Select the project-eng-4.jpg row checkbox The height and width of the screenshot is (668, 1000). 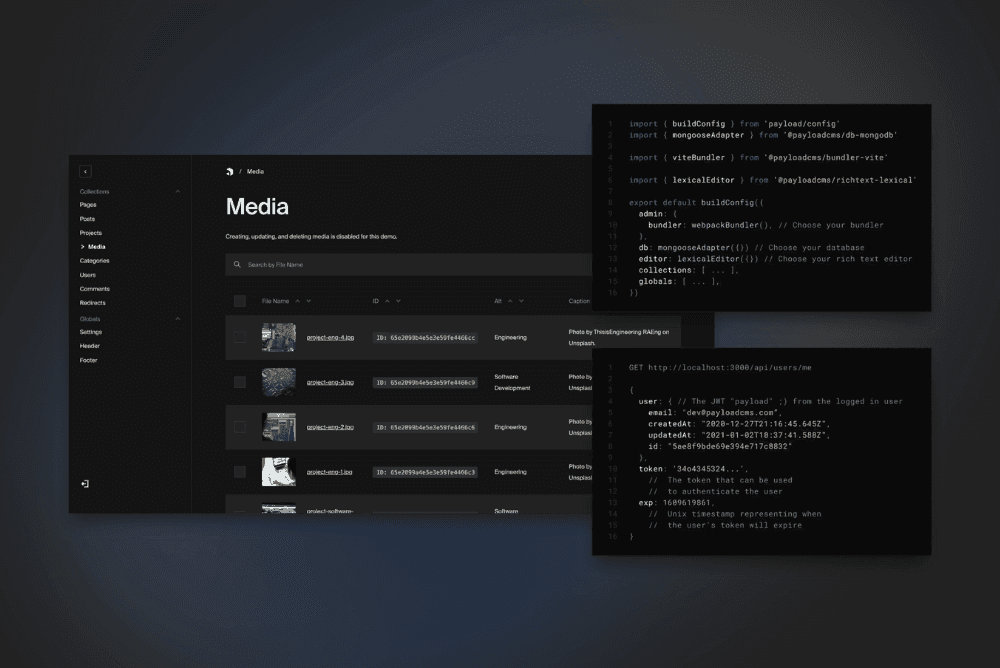[240, 337]
